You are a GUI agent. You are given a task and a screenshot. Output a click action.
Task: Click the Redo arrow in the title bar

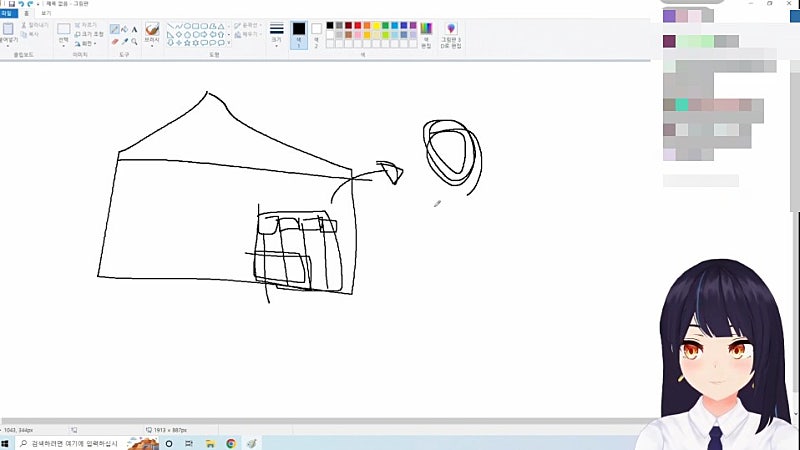pos(30,4)
